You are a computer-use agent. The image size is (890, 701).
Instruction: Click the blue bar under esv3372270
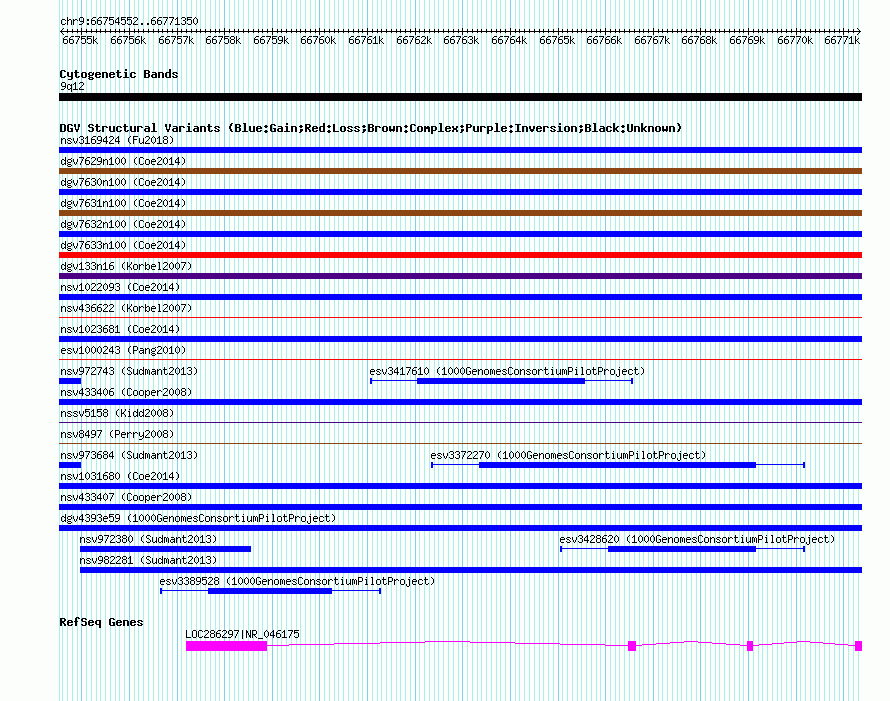tap(618, 465)
